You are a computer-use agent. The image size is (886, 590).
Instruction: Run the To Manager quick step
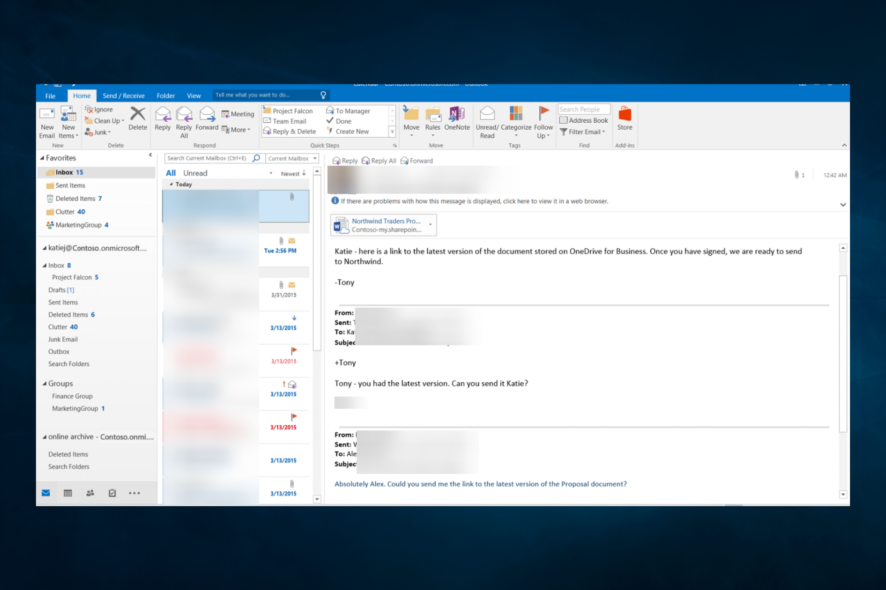tap(348, 111)
